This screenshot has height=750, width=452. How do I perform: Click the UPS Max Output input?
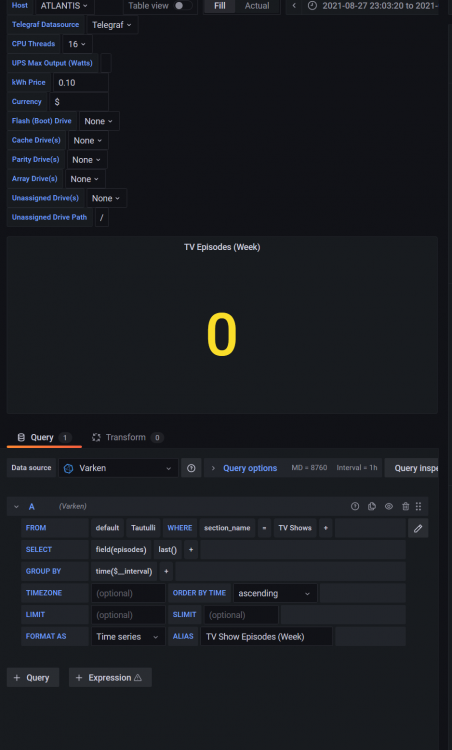click(106, 63)
